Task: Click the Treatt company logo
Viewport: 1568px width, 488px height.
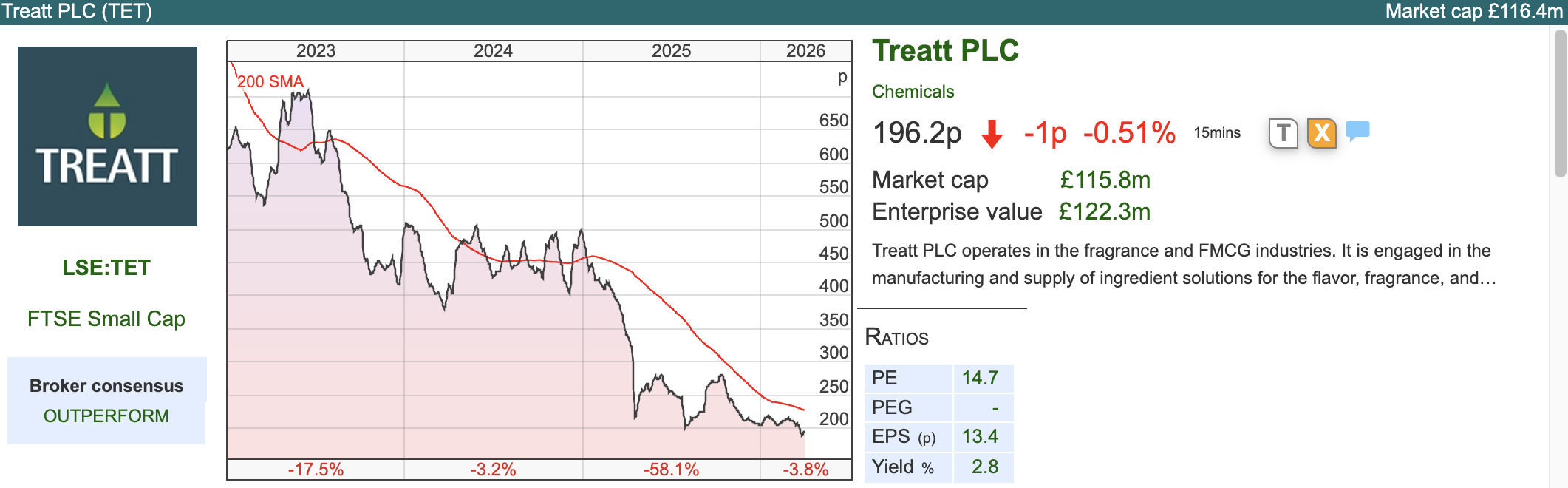Action: pos(107,137)
